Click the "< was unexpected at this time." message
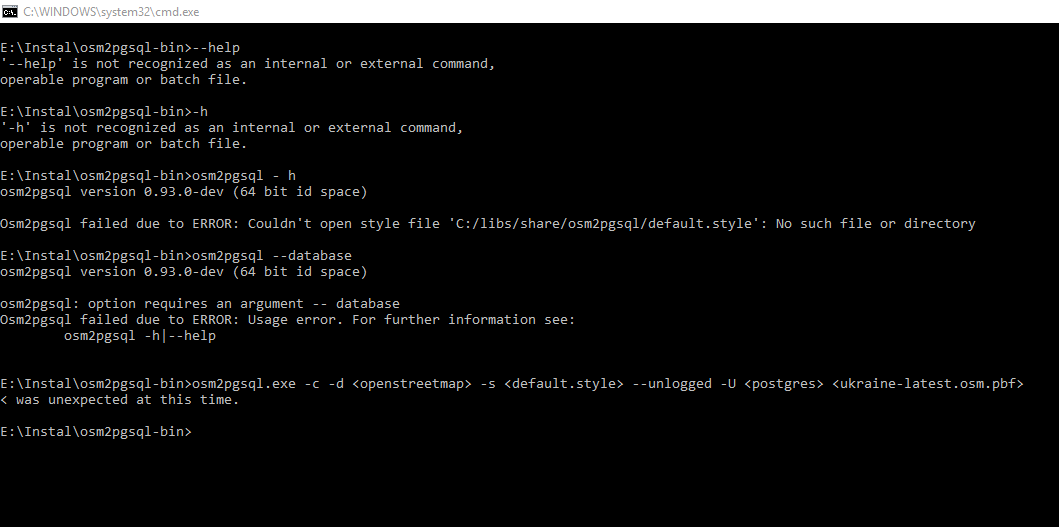The width and height of the screenshot is (1059, 527). 120,400
